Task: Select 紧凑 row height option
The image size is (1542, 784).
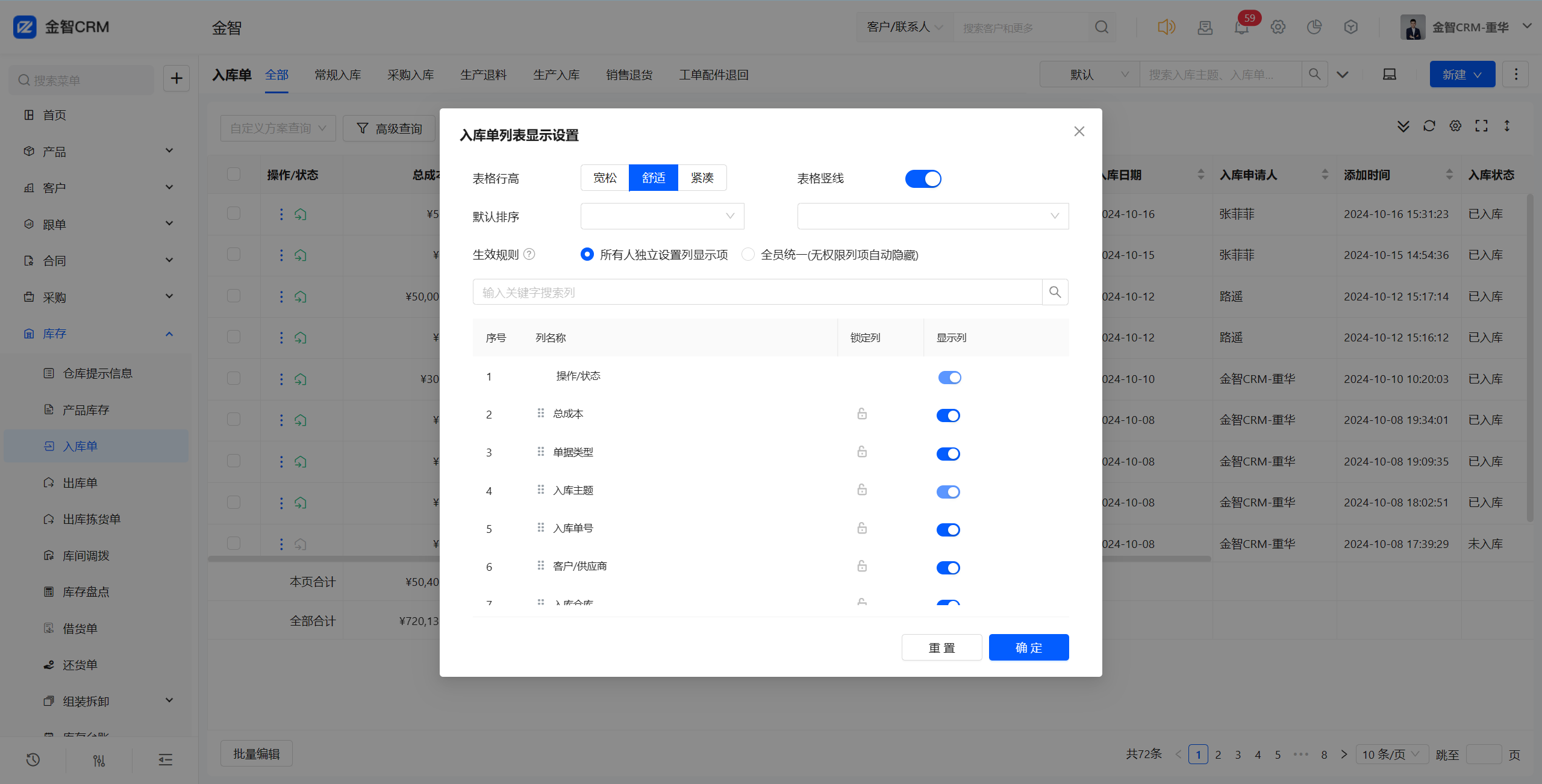Action: 702,178
